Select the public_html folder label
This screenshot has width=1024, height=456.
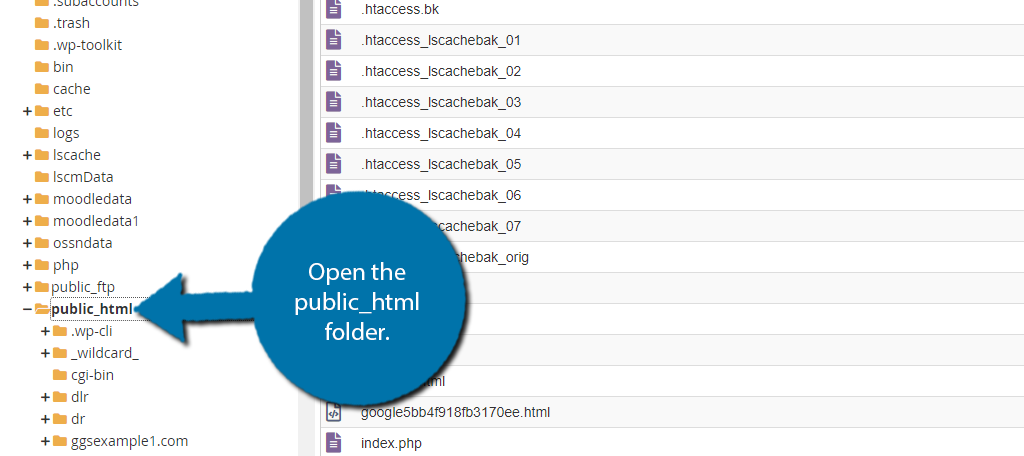coord(91,309)
